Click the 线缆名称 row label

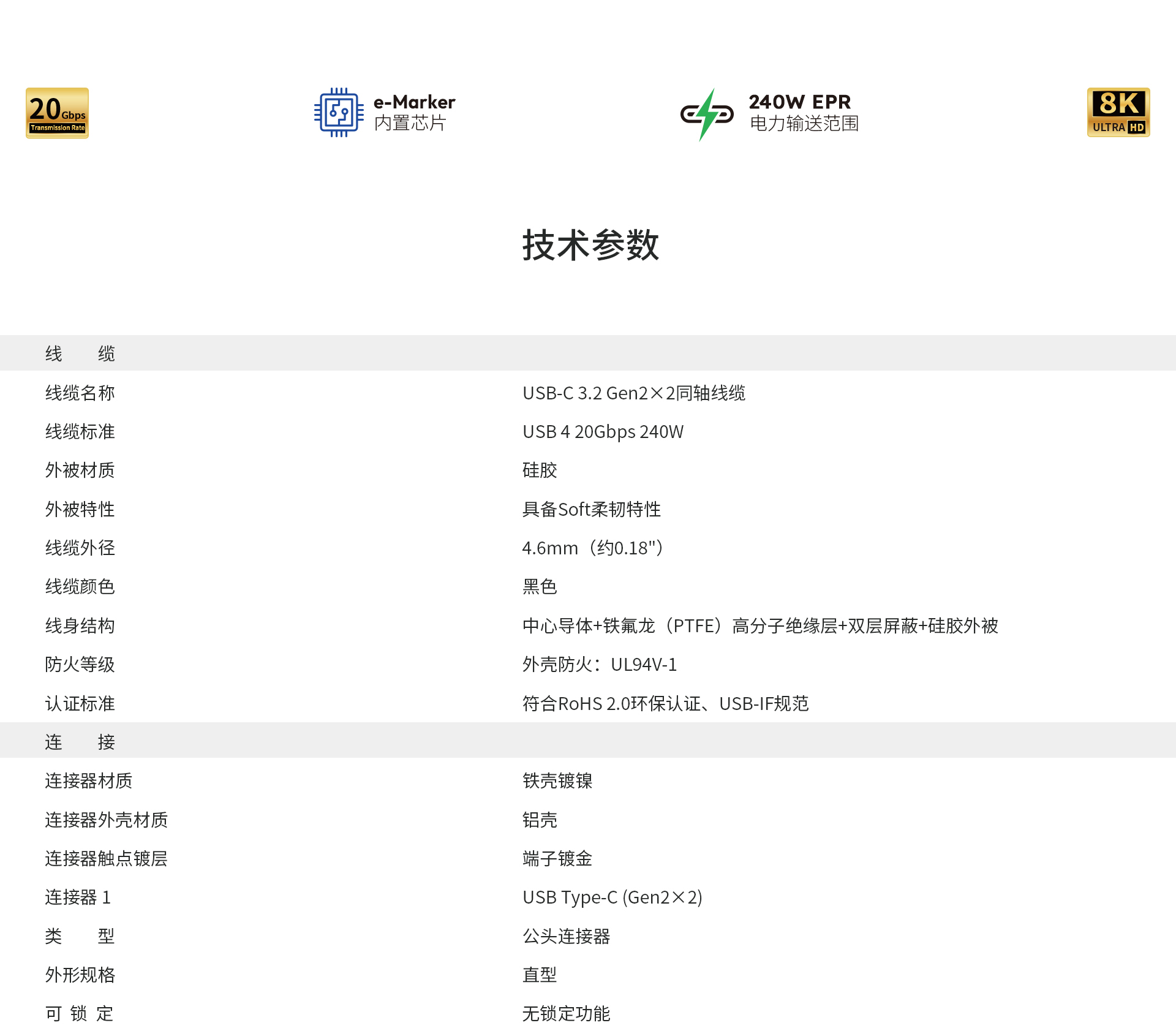click(80, 393)
